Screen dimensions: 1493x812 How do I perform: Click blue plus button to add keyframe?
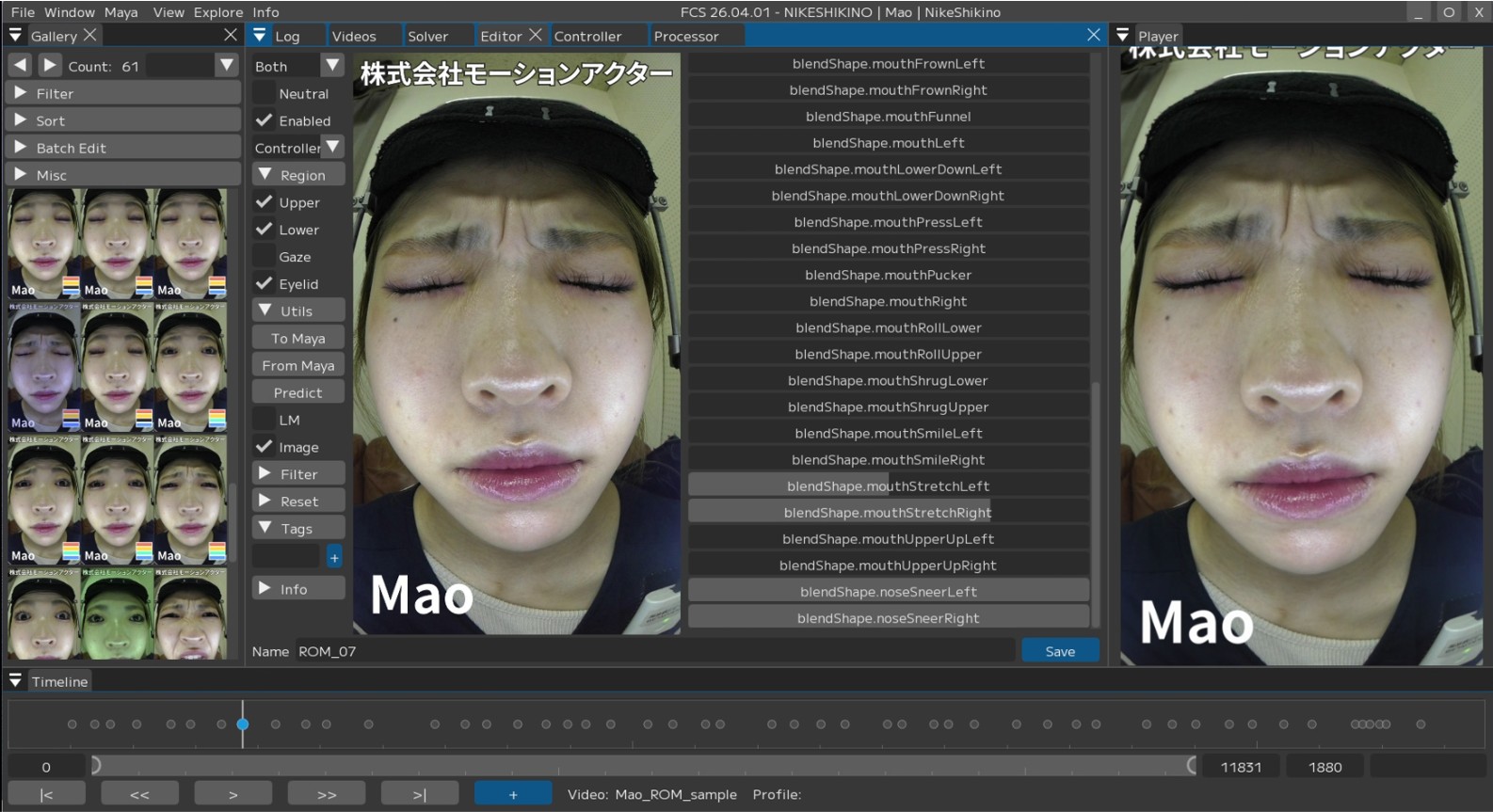(512, 794)
